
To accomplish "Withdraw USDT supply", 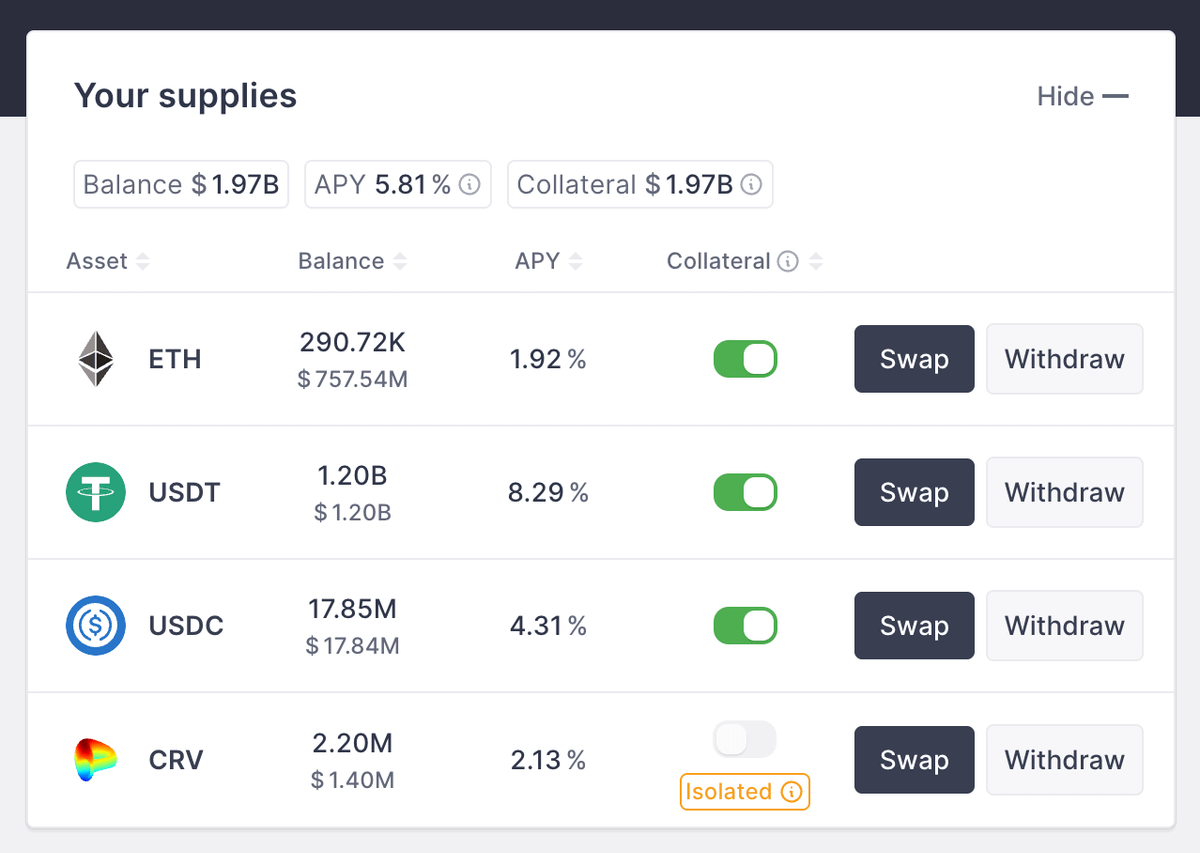I will (1064, 492).
